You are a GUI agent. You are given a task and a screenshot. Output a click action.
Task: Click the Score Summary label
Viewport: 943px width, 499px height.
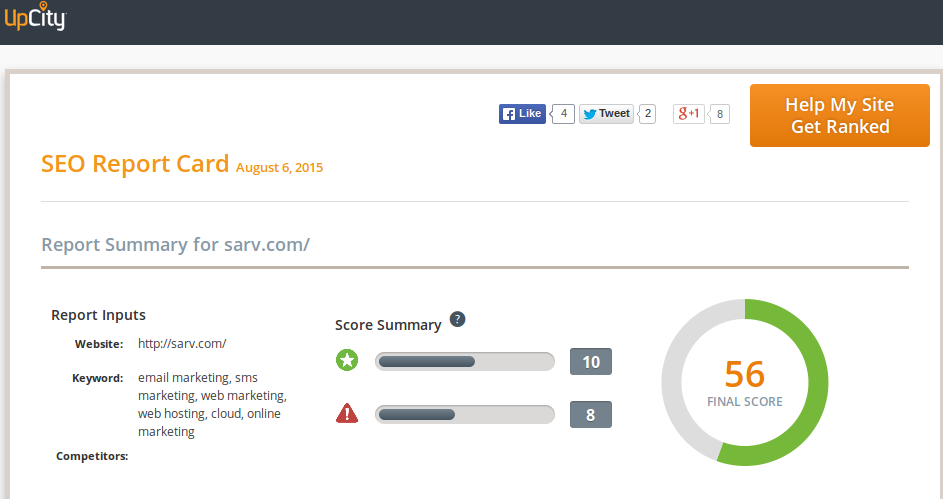tap(388, 325)
